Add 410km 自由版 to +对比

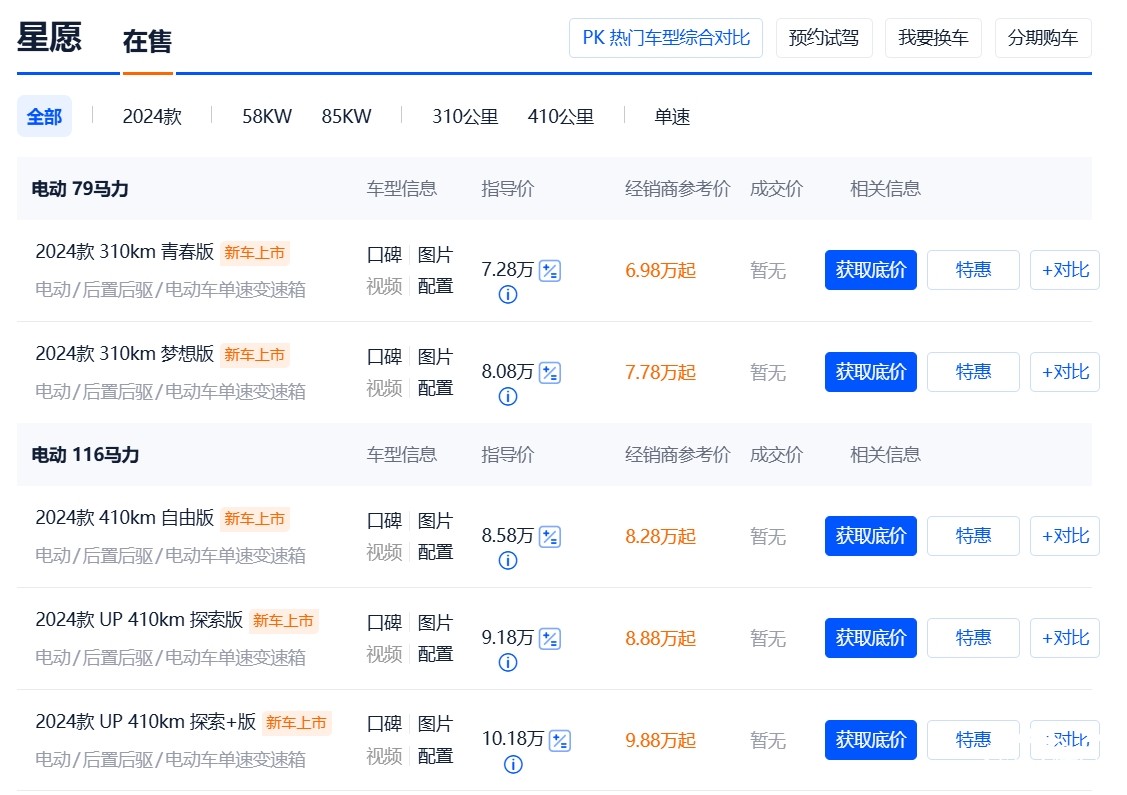1065,536
